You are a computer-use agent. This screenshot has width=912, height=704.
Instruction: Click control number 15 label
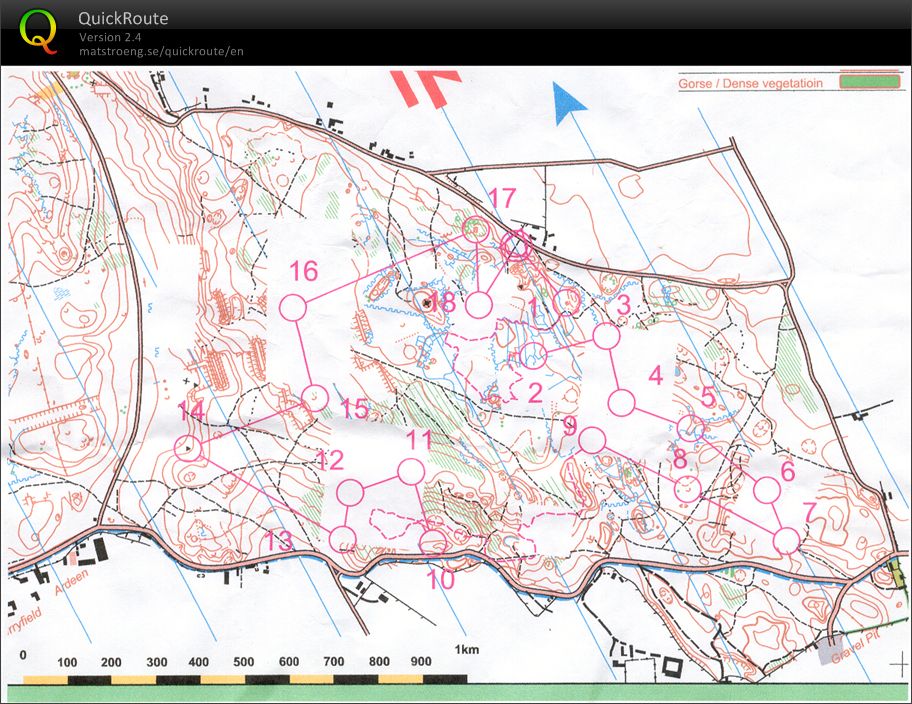point(354,408)
